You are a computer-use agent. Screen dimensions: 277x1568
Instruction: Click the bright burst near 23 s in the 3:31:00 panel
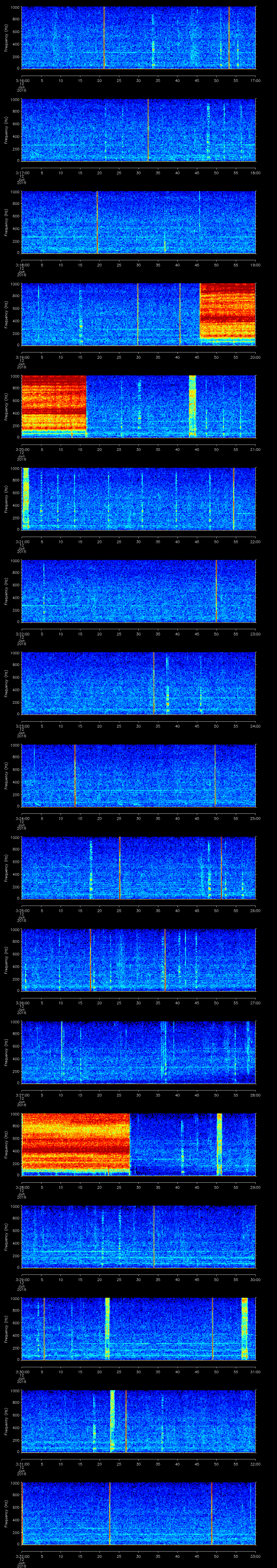pos(113,1421)
